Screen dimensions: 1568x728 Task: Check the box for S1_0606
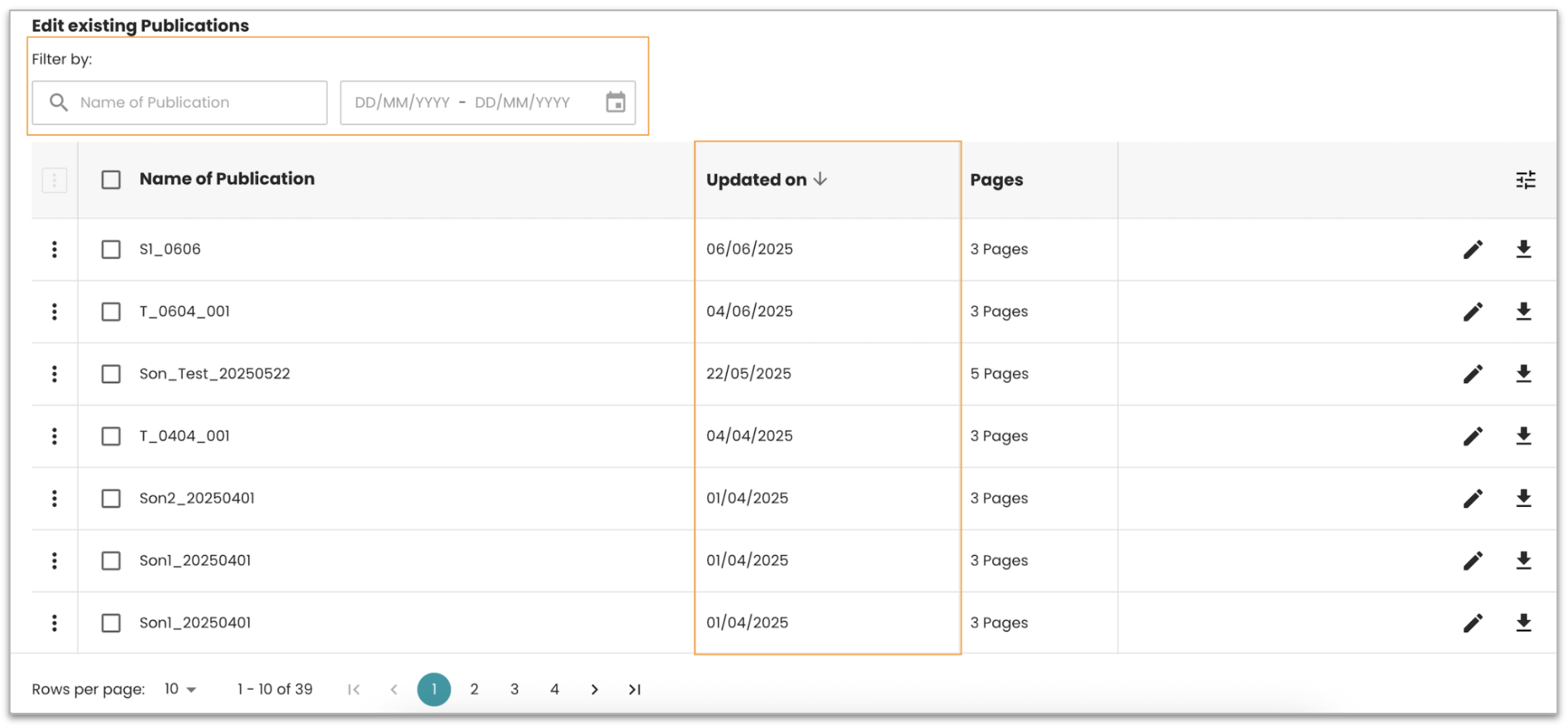coord(111,250)
